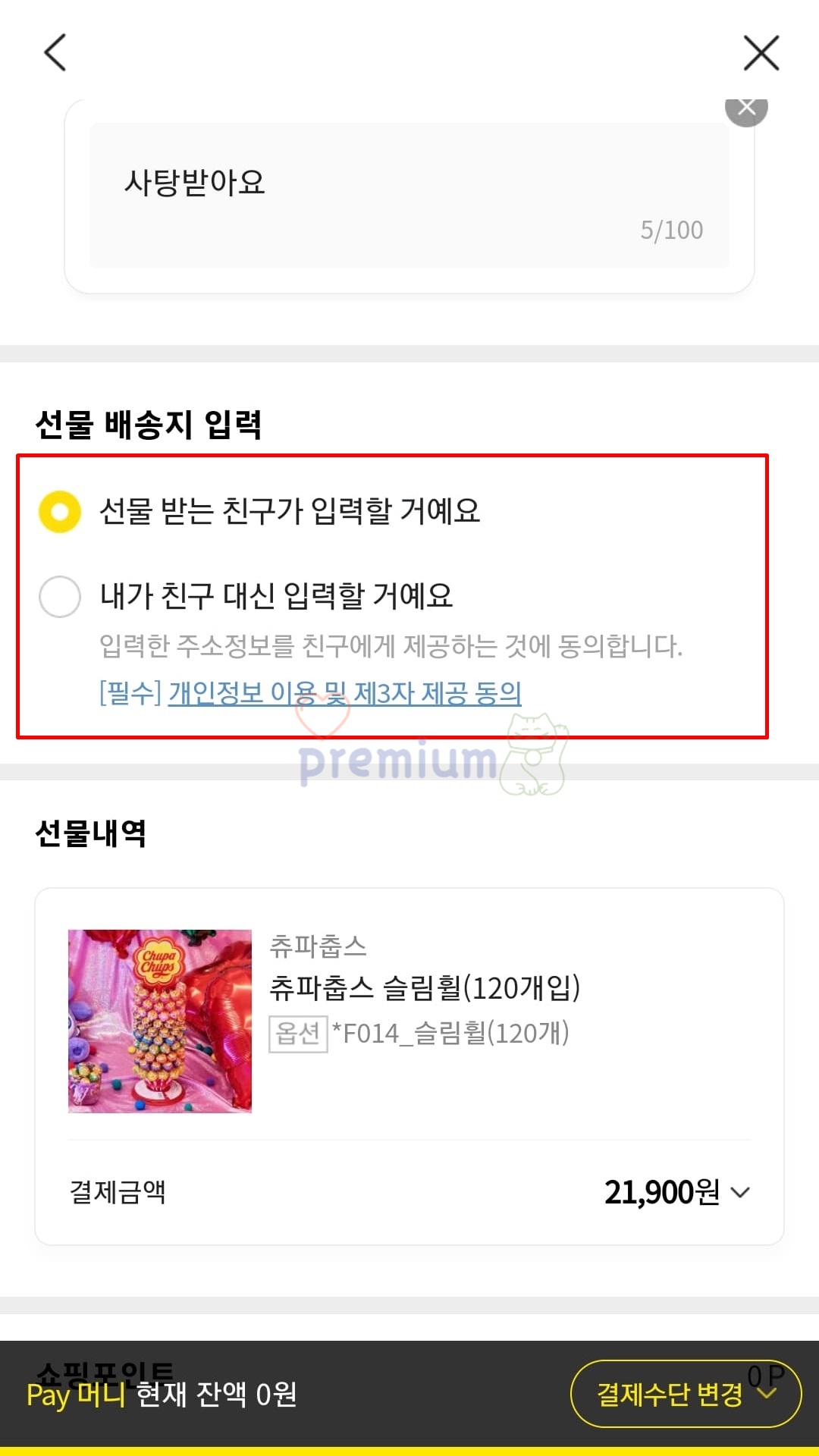Expand the 21,900원 payment amount chevron
This screenshot has width=819, height=1456.
(740, 1192)
